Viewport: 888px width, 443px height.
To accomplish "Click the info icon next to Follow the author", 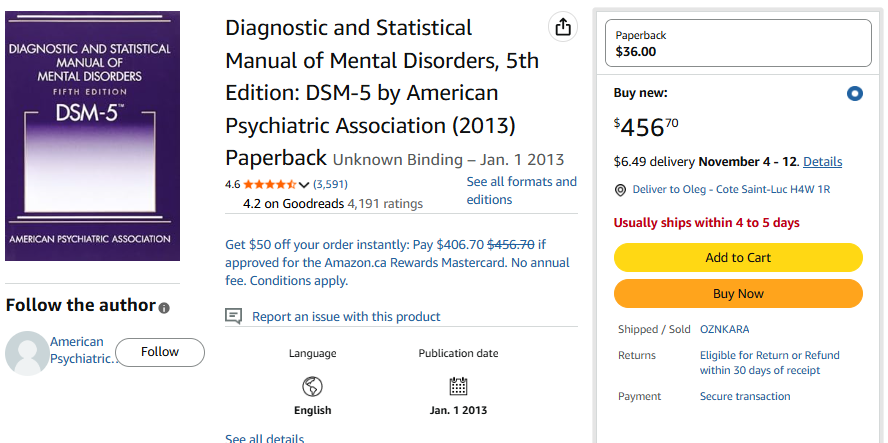I will pyautogui.click(x=164, y=308).
